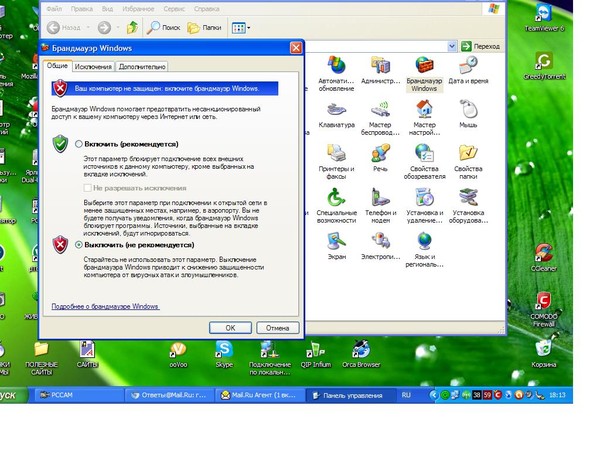This screenshot has width=600, height=450.
Task: Open Установка оборудования icon
Action: (x=468, y=205)
